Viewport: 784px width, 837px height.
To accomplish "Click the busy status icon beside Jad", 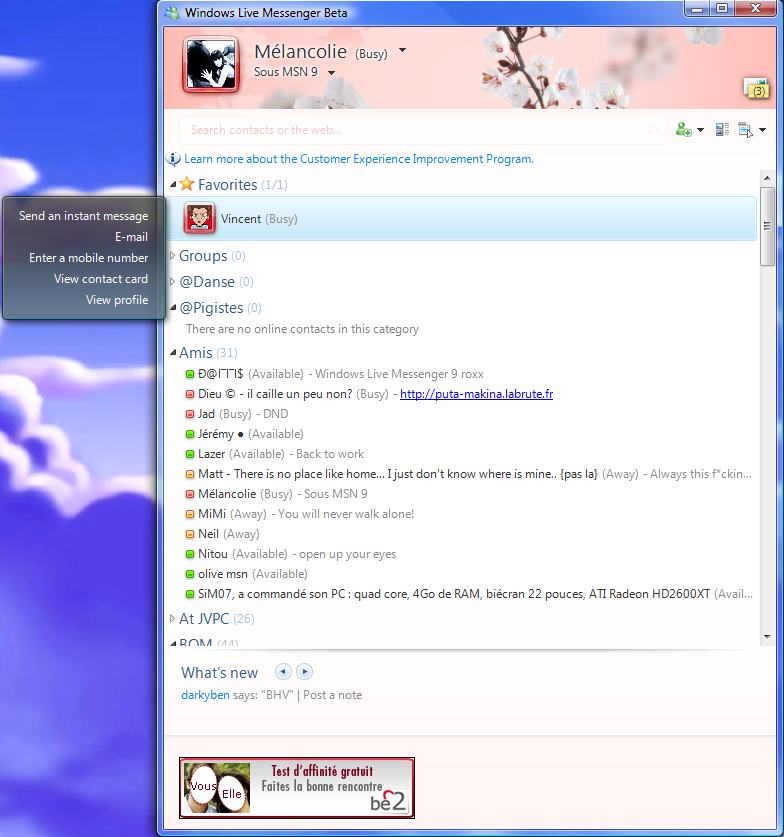I will [x=189, y=414].
